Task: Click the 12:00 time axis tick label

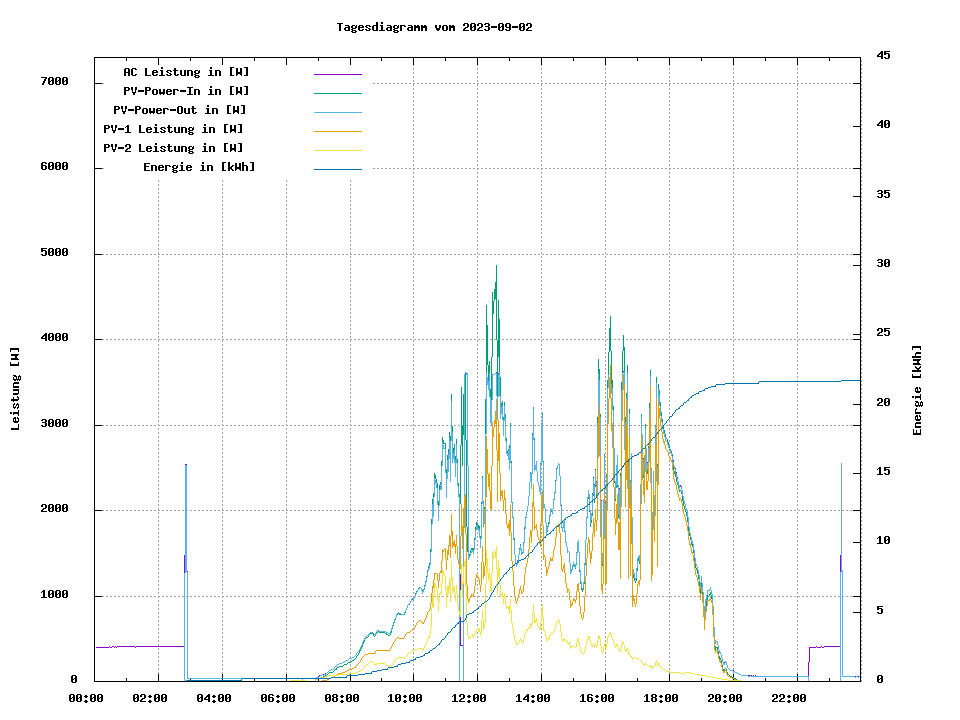Action: pos(469,698)
